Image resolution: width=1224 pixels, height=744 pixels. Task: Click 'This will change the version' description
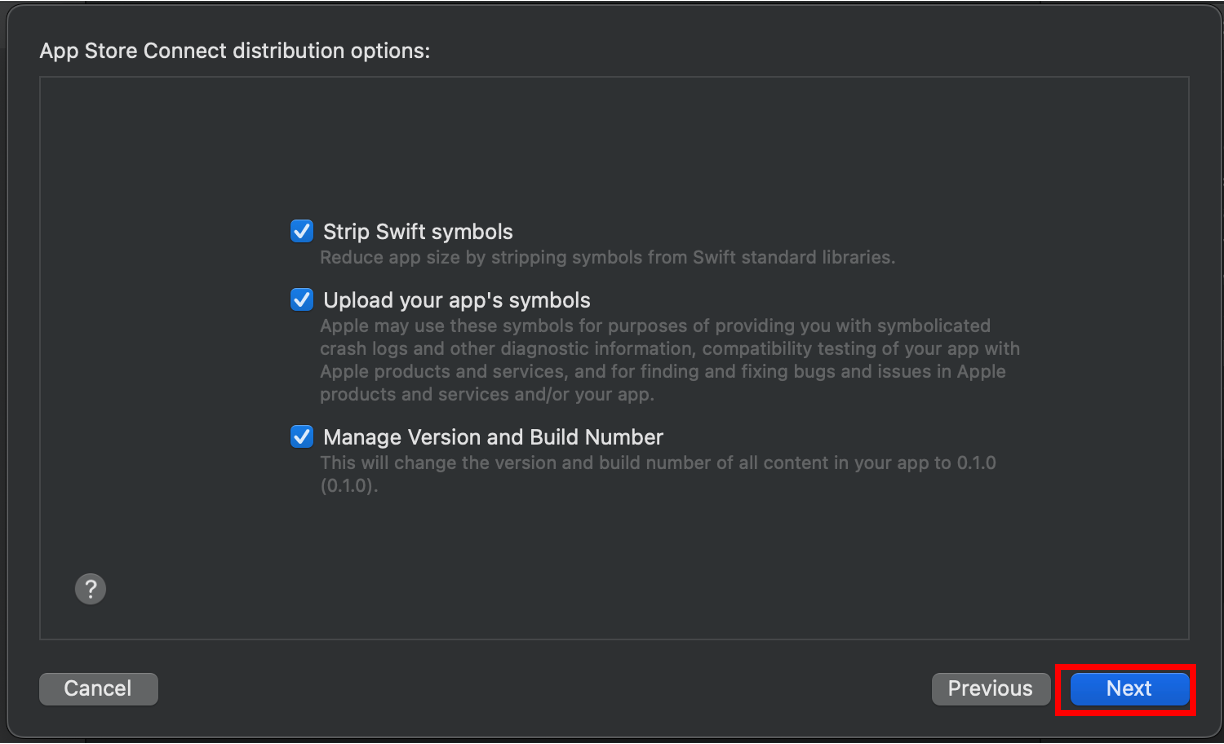pyautogui.click(x=658, y=475)
